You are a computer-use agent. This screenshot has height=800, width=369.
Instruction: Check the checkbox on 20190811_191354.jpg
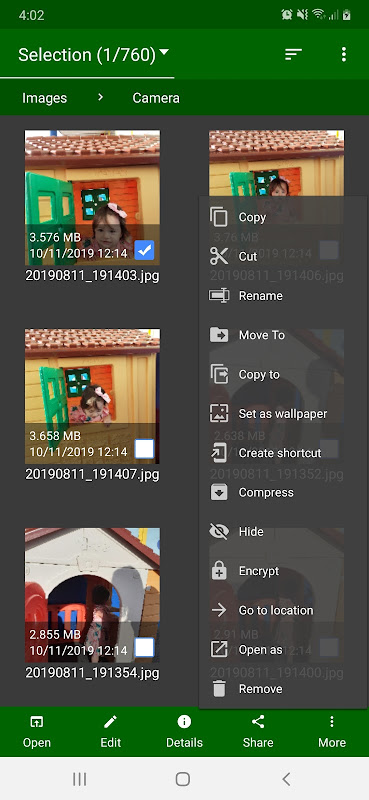coord(144,647)
